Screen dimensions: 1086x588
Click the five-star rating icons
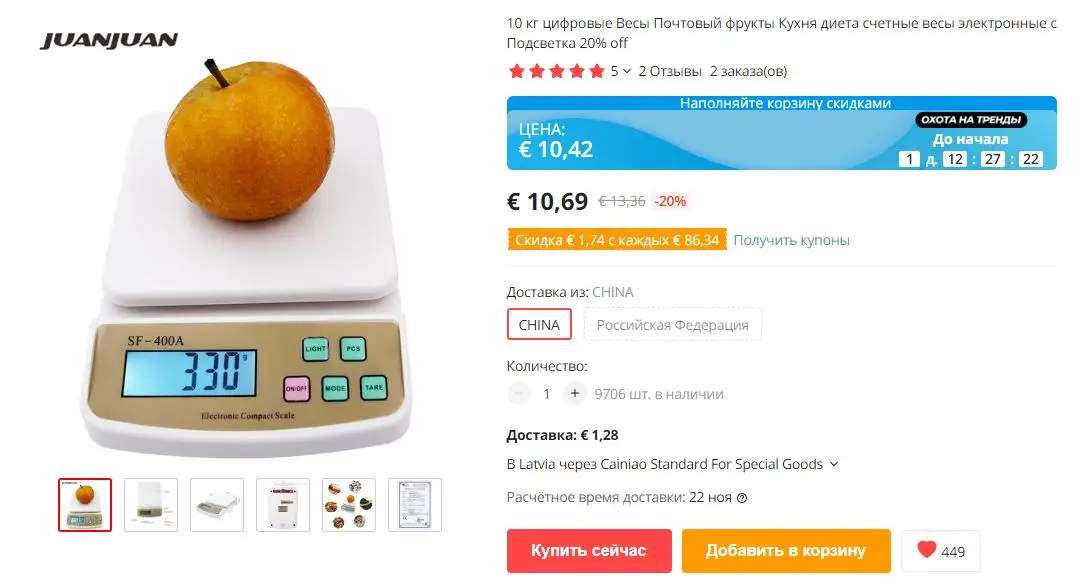(556, 71)
